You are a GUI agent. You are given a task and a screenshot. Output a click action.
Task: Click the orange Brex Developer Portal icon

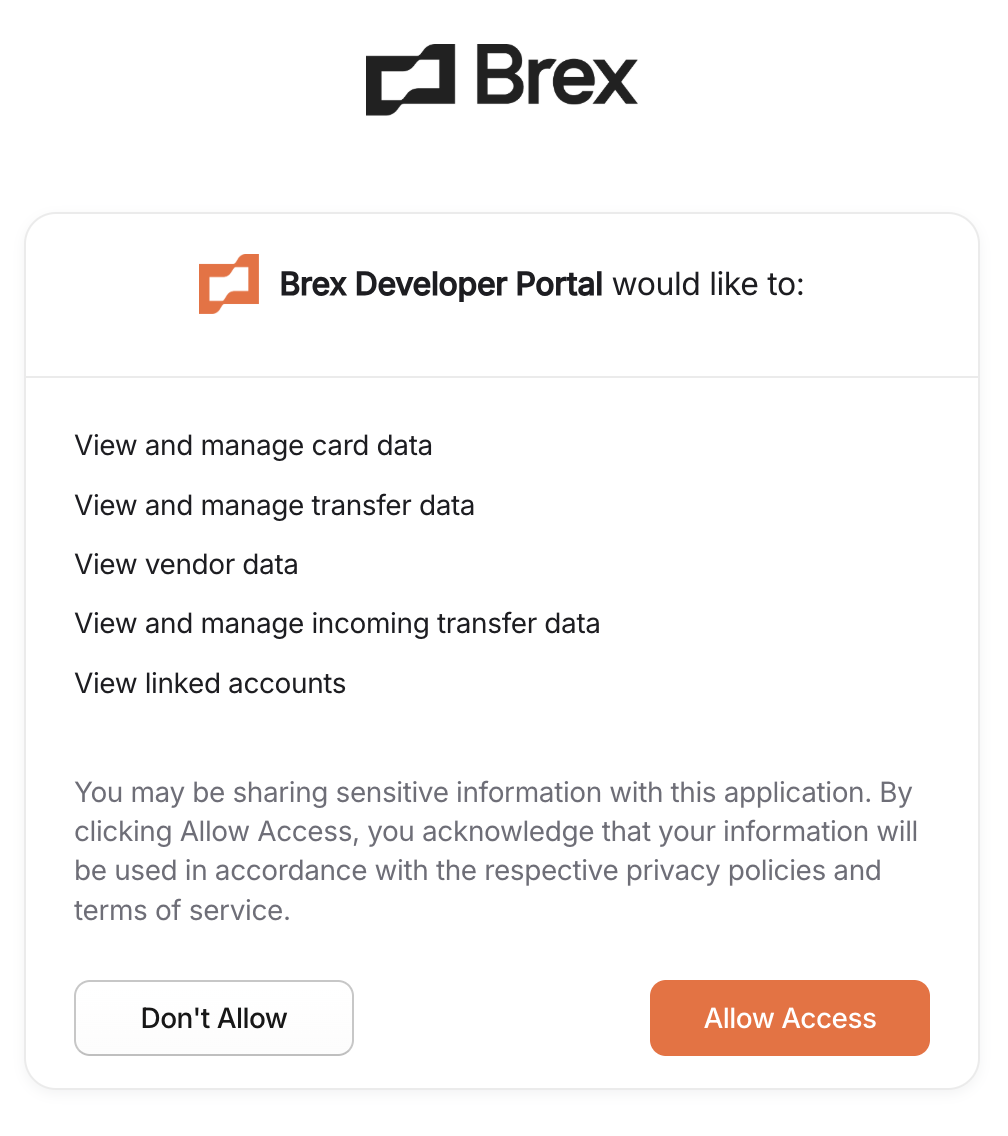click(x=229, y=284)
